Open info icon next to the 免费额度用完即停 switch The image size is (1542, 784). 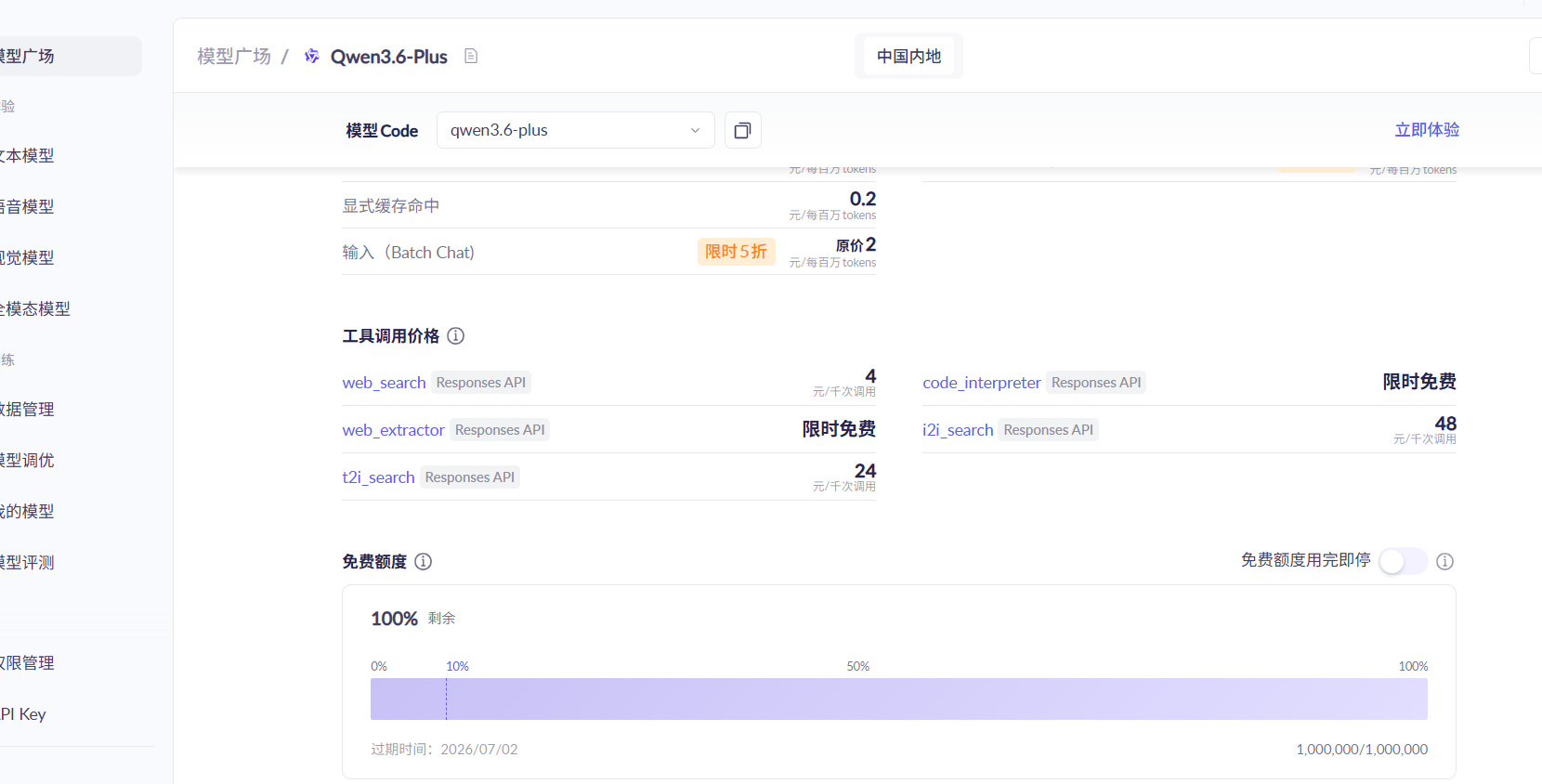[x=1445, y=561]
